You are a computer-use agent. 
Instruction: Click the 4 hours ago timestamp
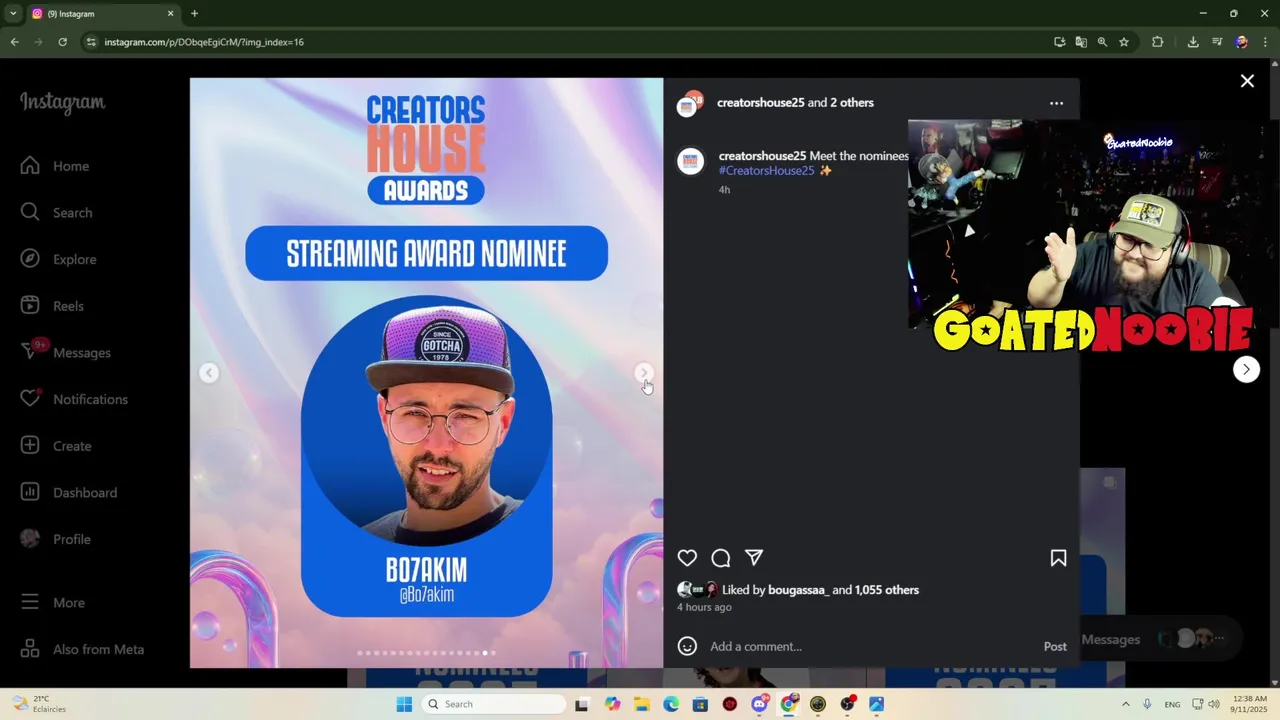[x=704, y=608]
